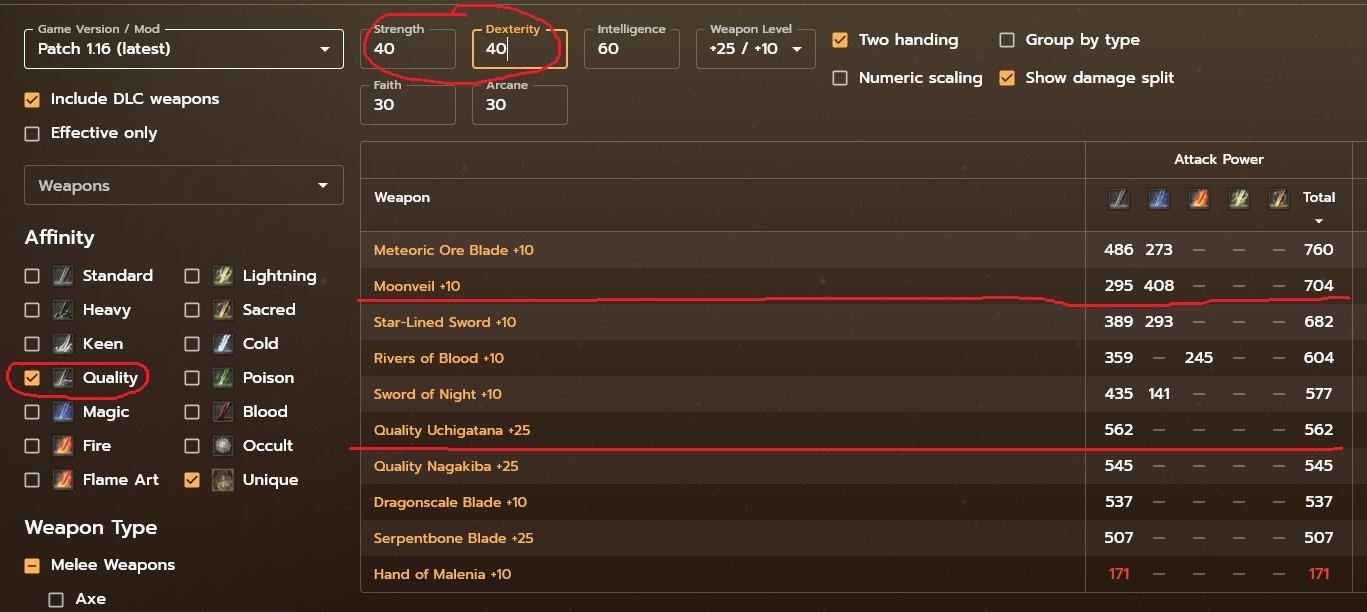Uncheck Show damage split

[x=1007, y=78]
